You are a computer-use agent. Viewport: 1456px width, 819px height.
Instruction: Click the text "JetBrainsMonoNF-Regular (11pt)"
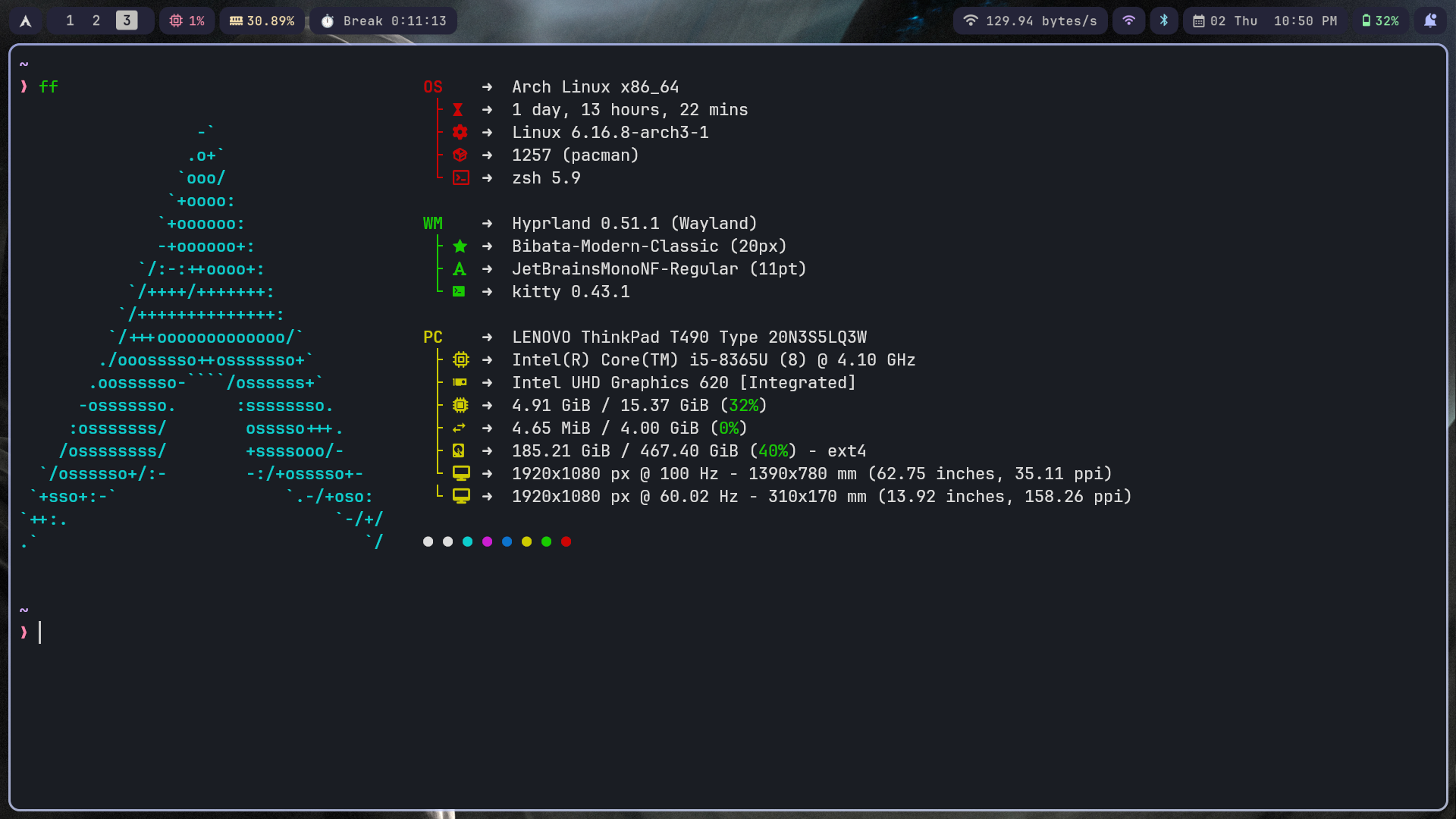[x=659, y=269]
